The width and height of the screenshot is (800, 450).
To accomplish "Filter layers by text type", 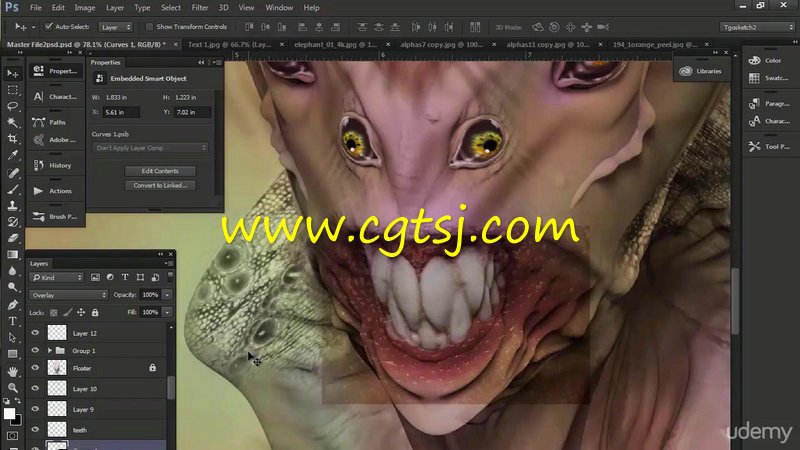I will tap(125, 278).
